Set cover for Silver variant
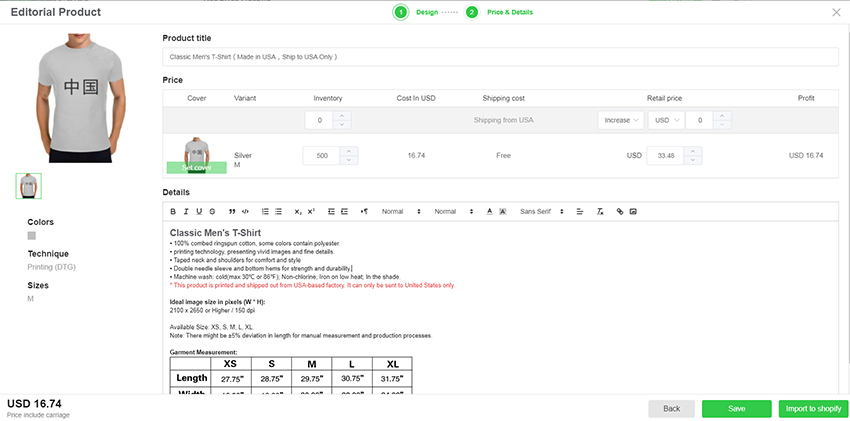The image size is (850, 421). pyautogui.click(x=196, y=167)
